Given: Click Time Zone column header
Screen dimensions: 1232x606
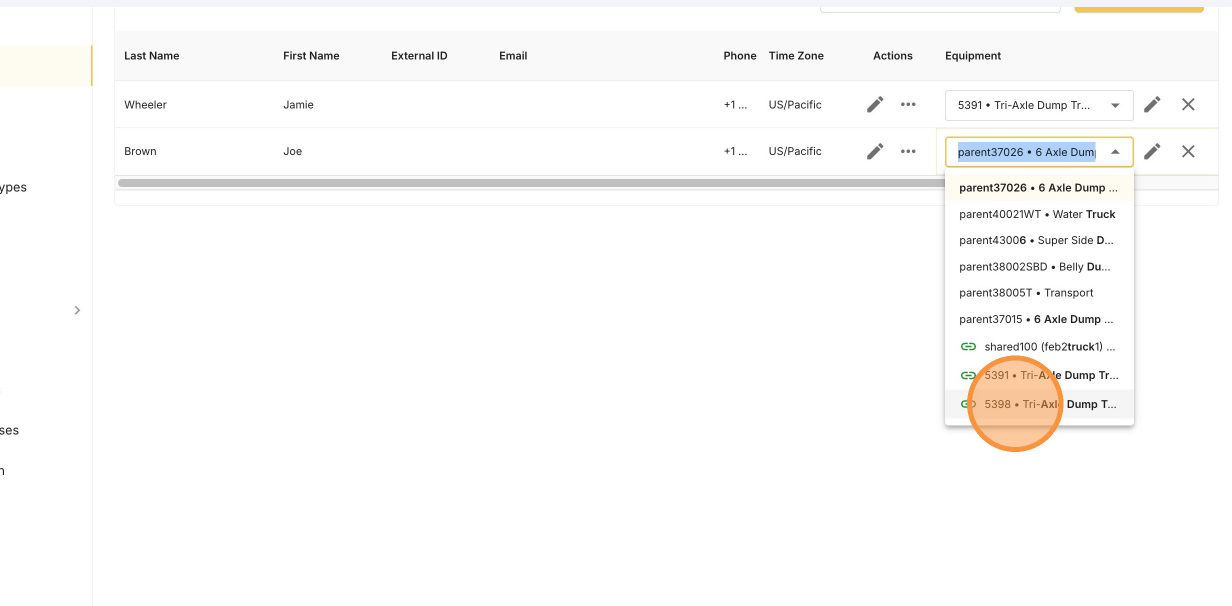Looking at the screenshot, I should [796, 56].
